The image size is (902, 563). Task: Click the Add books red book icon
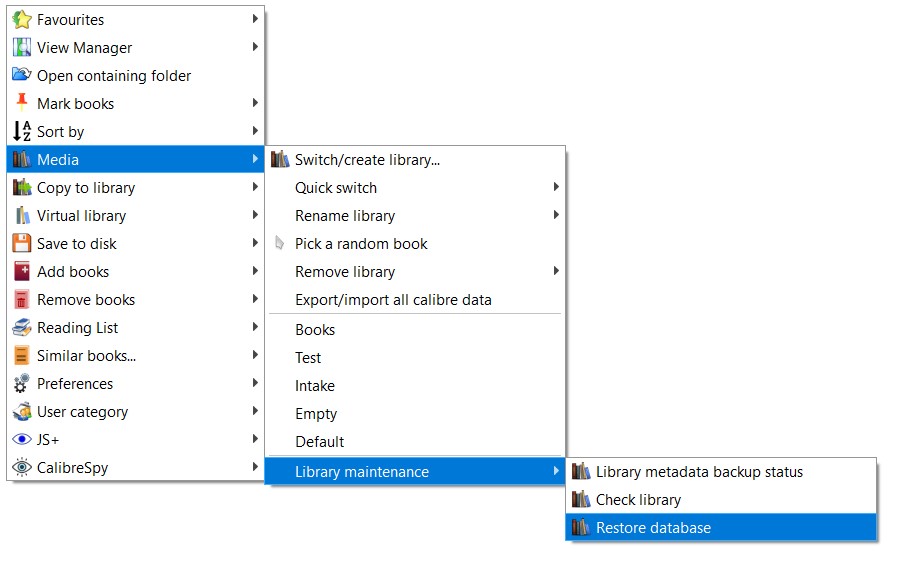[22, 271]
